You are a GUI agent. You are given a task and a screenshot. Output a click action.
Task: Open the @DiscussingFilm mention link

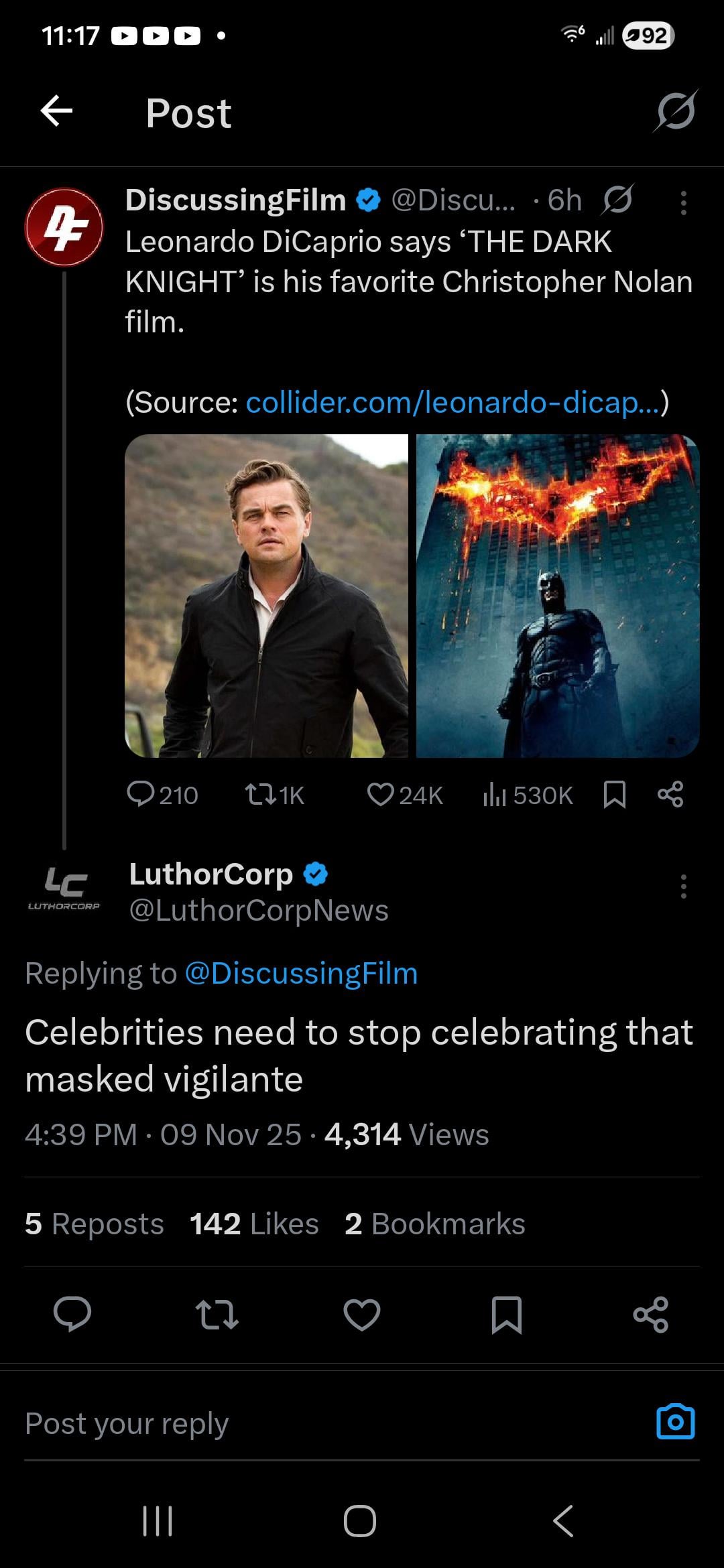pos(301,973)
